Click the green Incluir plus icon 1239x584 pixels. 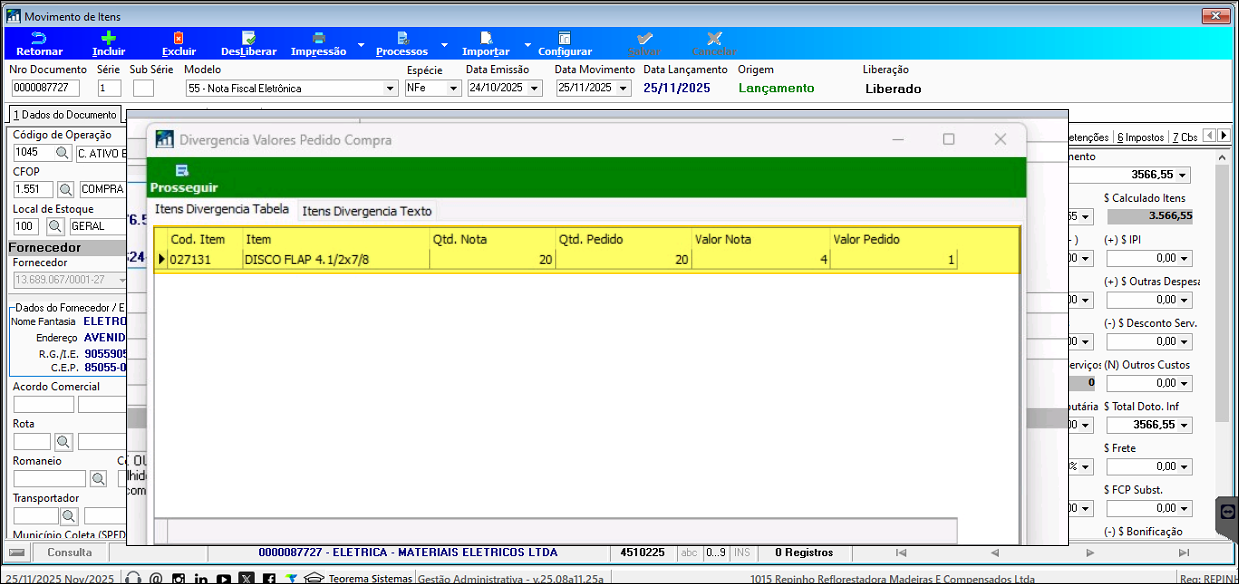coord(108,38)
